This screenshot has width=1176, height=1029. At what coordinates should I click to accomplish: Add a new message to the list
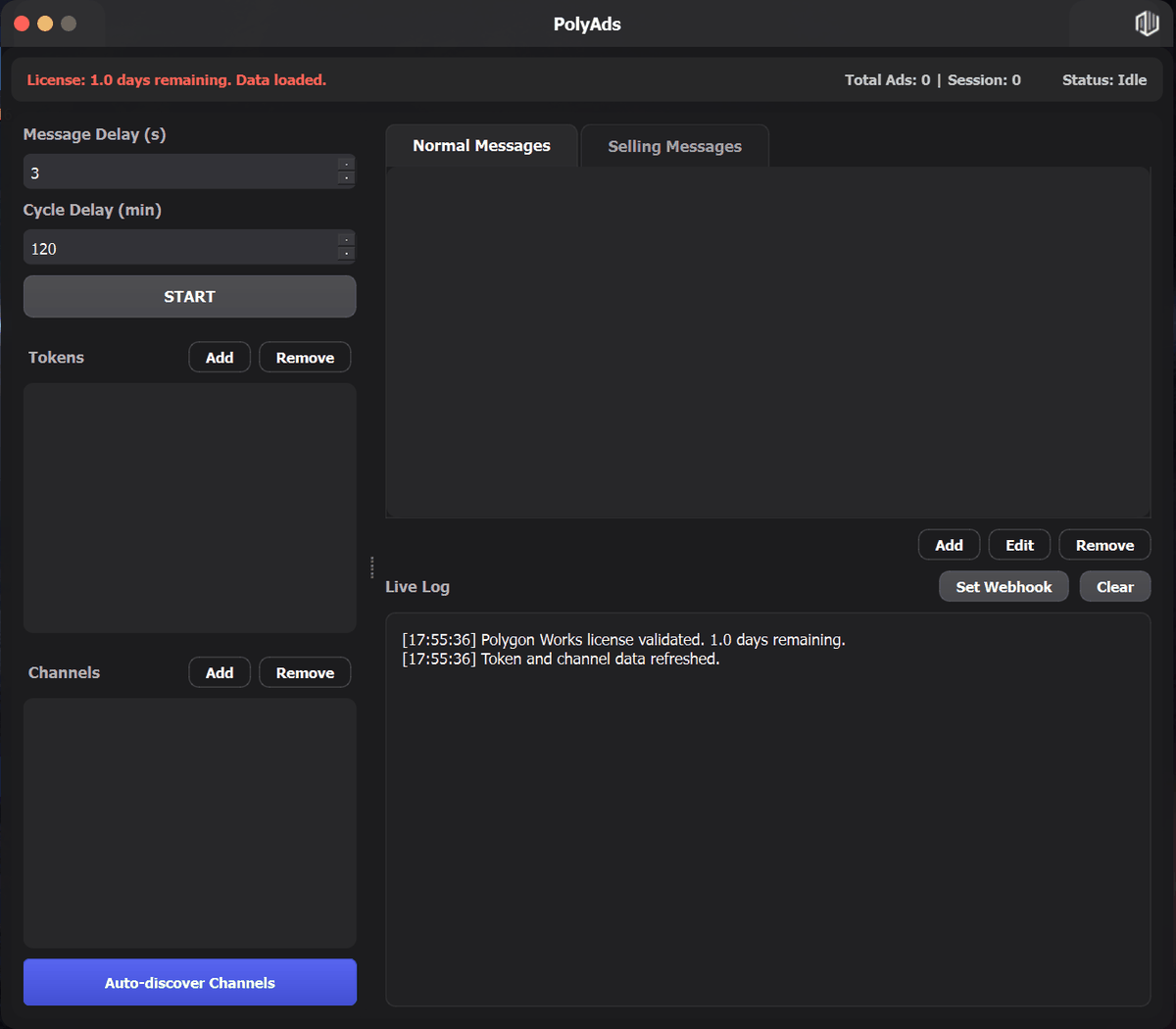(949, 546)
